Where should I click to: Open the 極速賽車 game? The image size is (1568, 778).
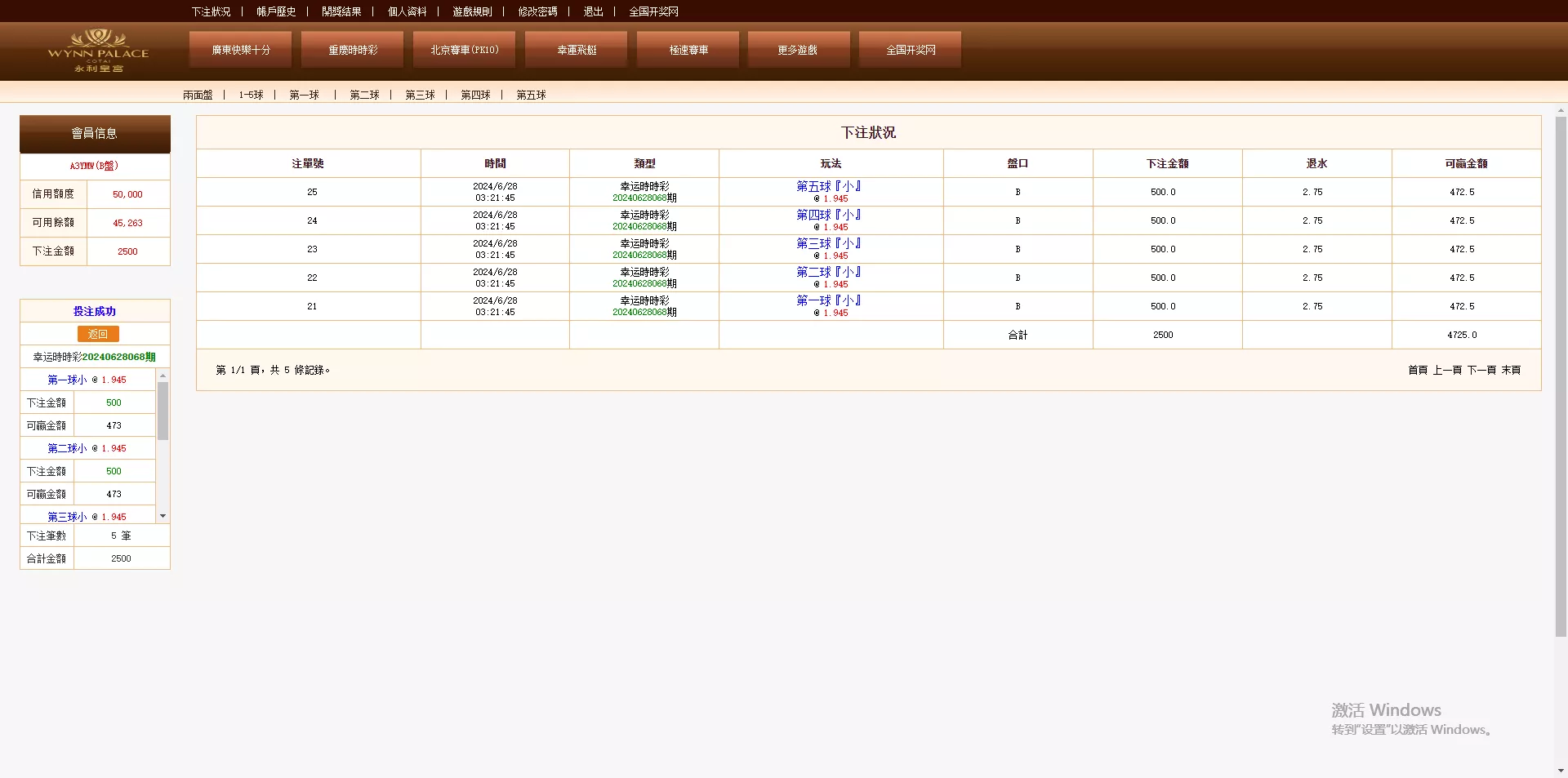[687, 49]
